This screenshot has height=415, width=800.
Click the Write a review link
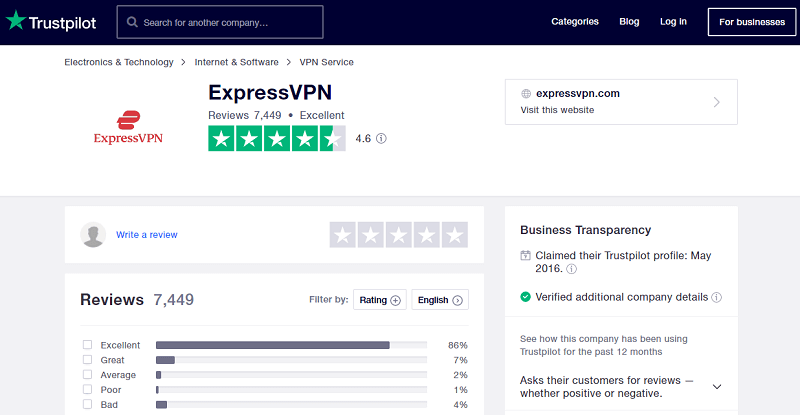[146, 235]
